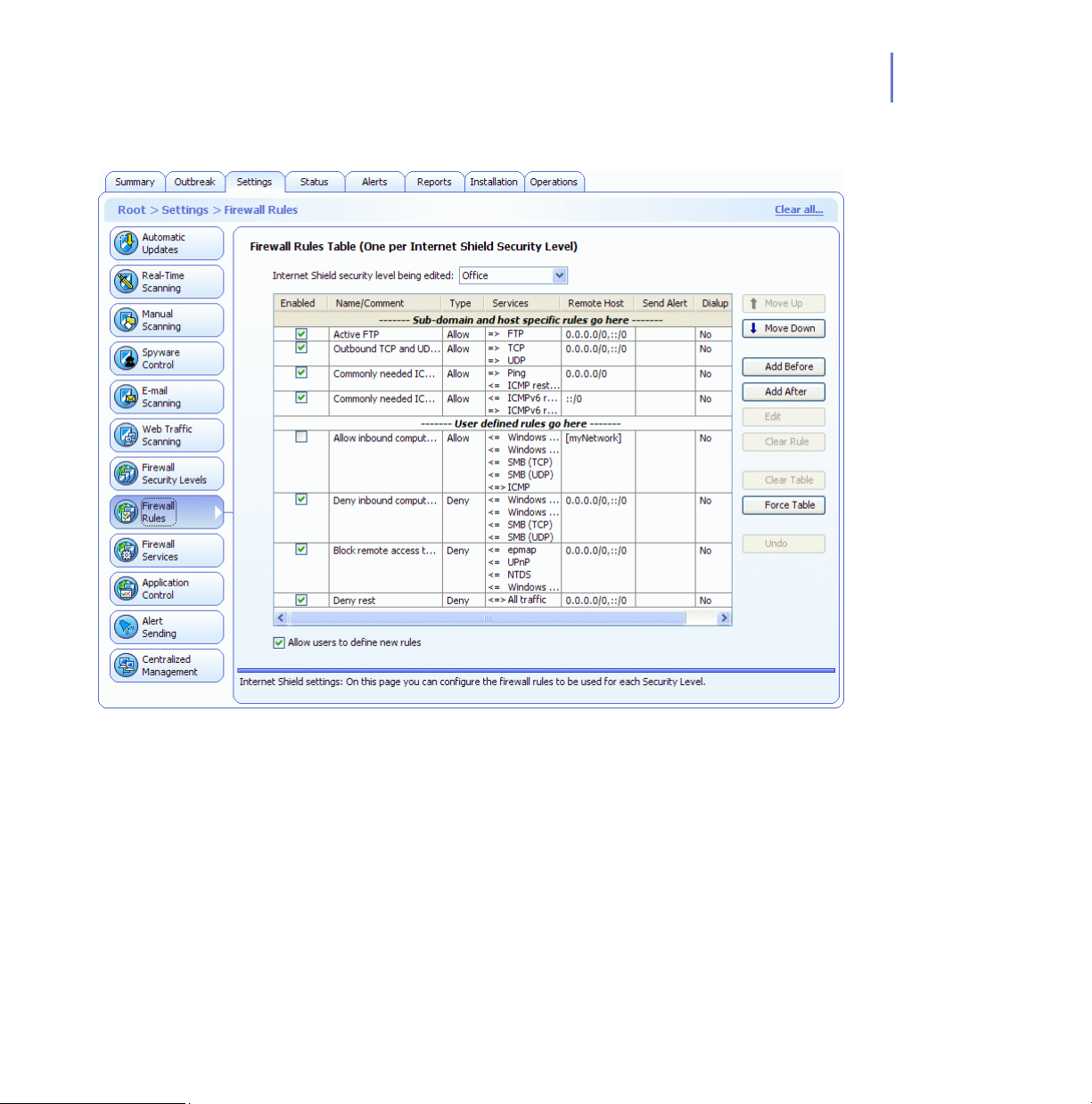Enable the Allow inbound computer rule checkbox
Screen dimensions: 1092x1104
(301, 437)
